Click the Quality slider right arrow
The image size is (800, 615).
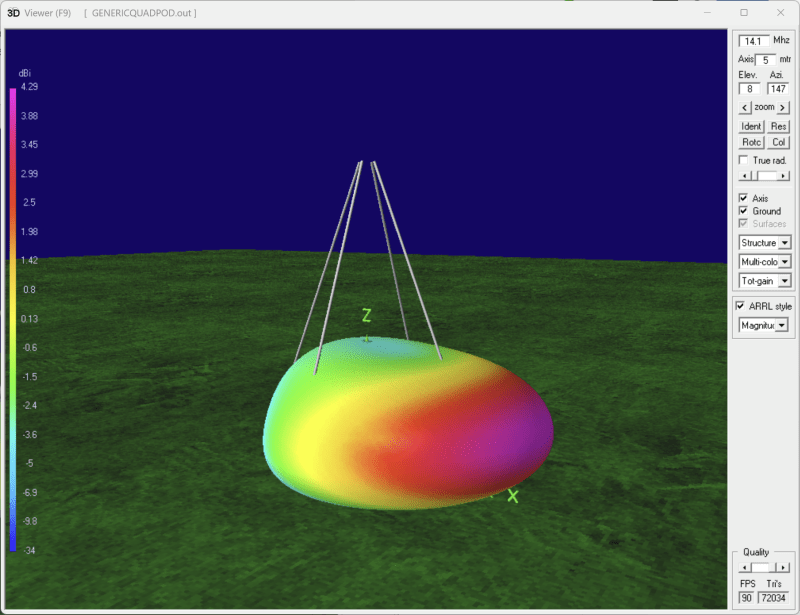coord(784,567)
